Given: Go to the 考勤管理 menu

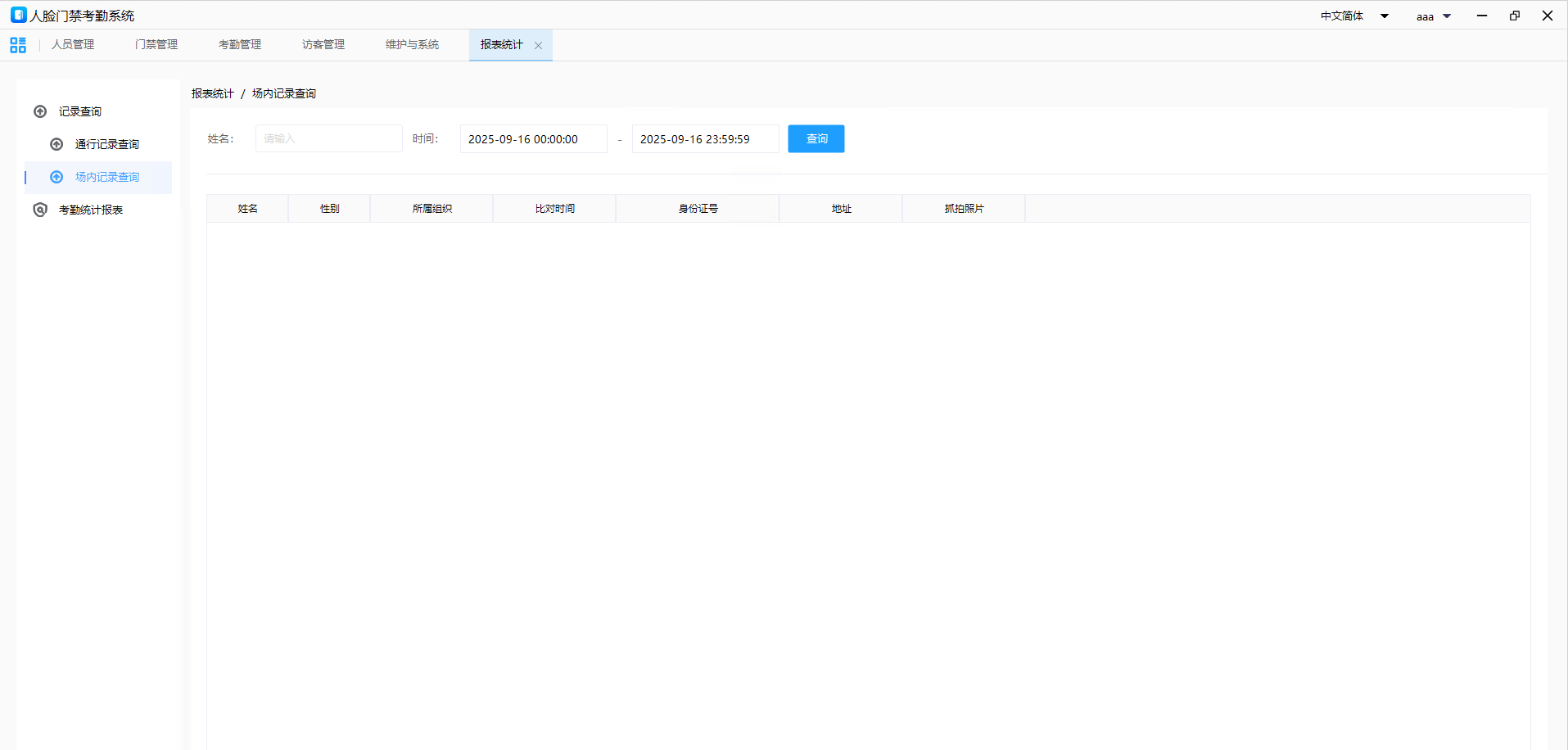Looking at the screenshot, I should pyautogui.click(x=240, y=44).
